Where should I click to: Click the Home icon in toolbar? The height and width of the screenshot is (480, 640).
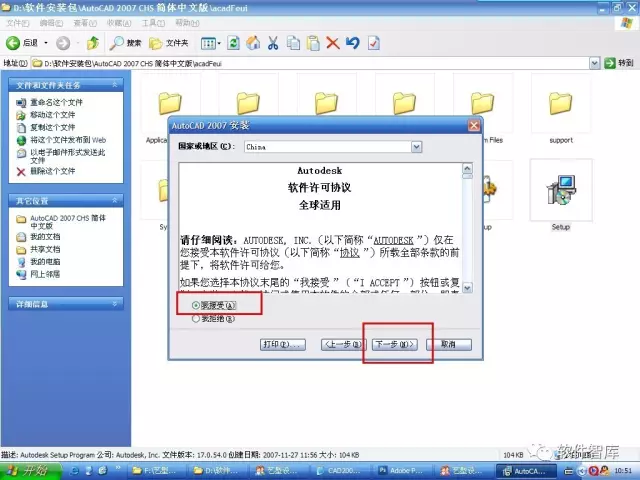coord(253,43)
